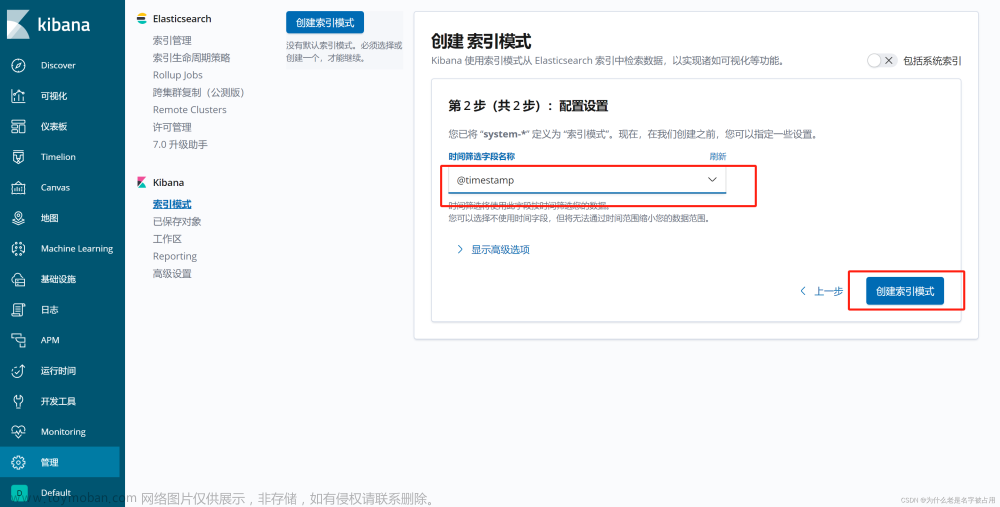Go to Machine Learning in sidebar
The height and width of the screenshot is (507, 1000).
tap(77, 249)
